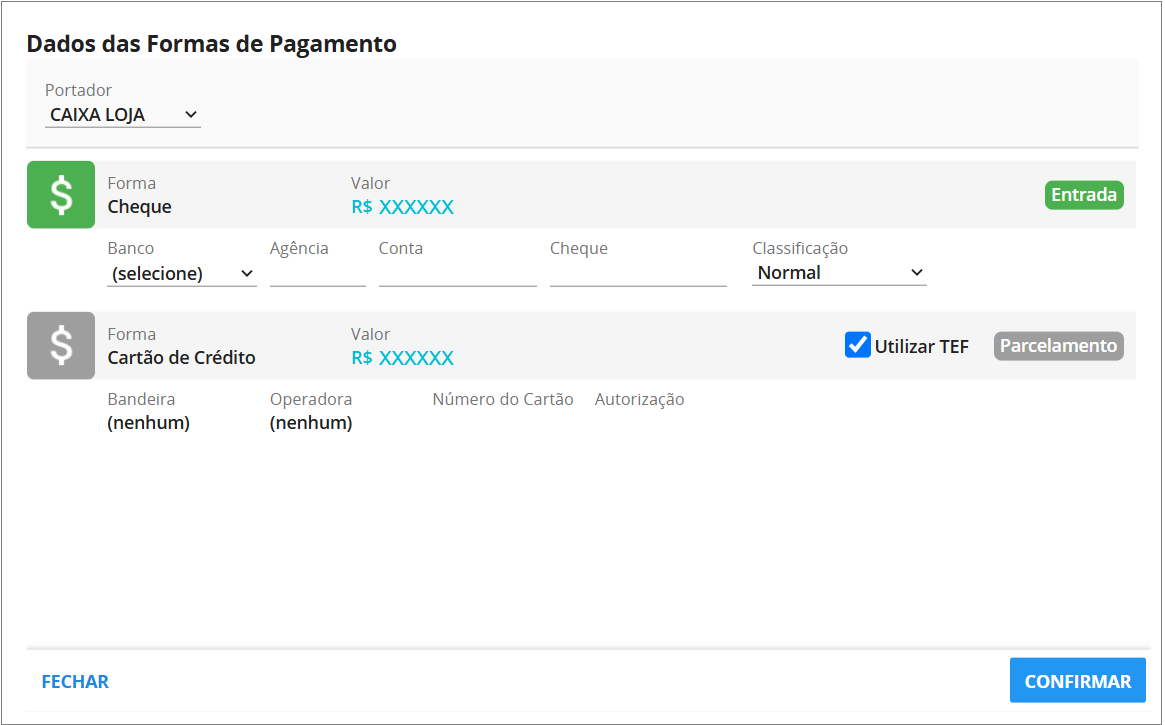Click the Parcelamento badge

coord(1058,346)
